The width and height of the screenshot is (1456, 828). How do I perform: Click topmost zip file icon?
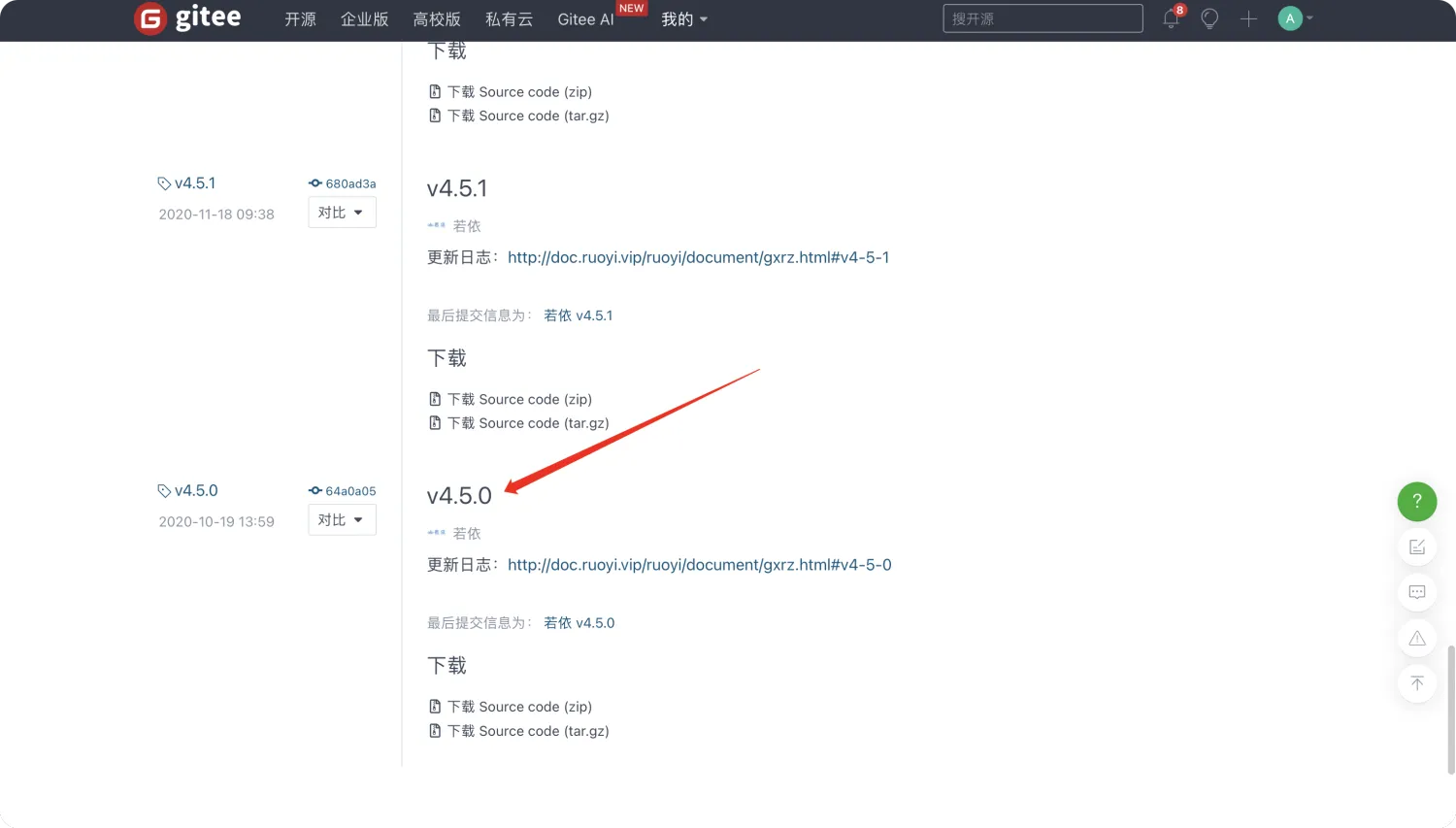pyautogui.click(x=435, y=91)
